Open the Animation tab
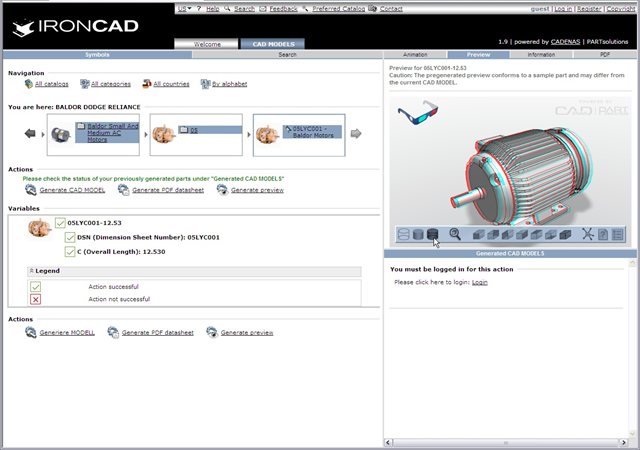 tap(415, 55)
